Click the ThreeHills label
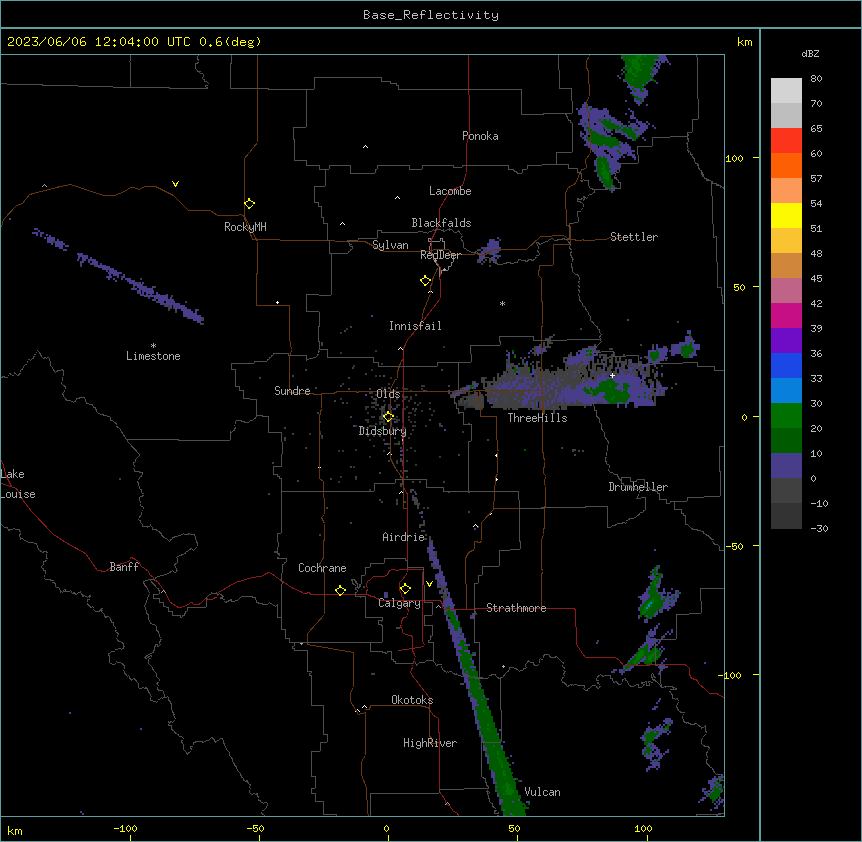 point(537,418)
